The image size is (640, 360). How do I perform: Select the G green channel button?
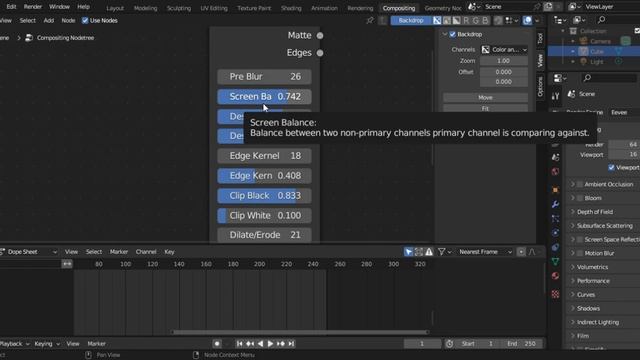(476, 20)
